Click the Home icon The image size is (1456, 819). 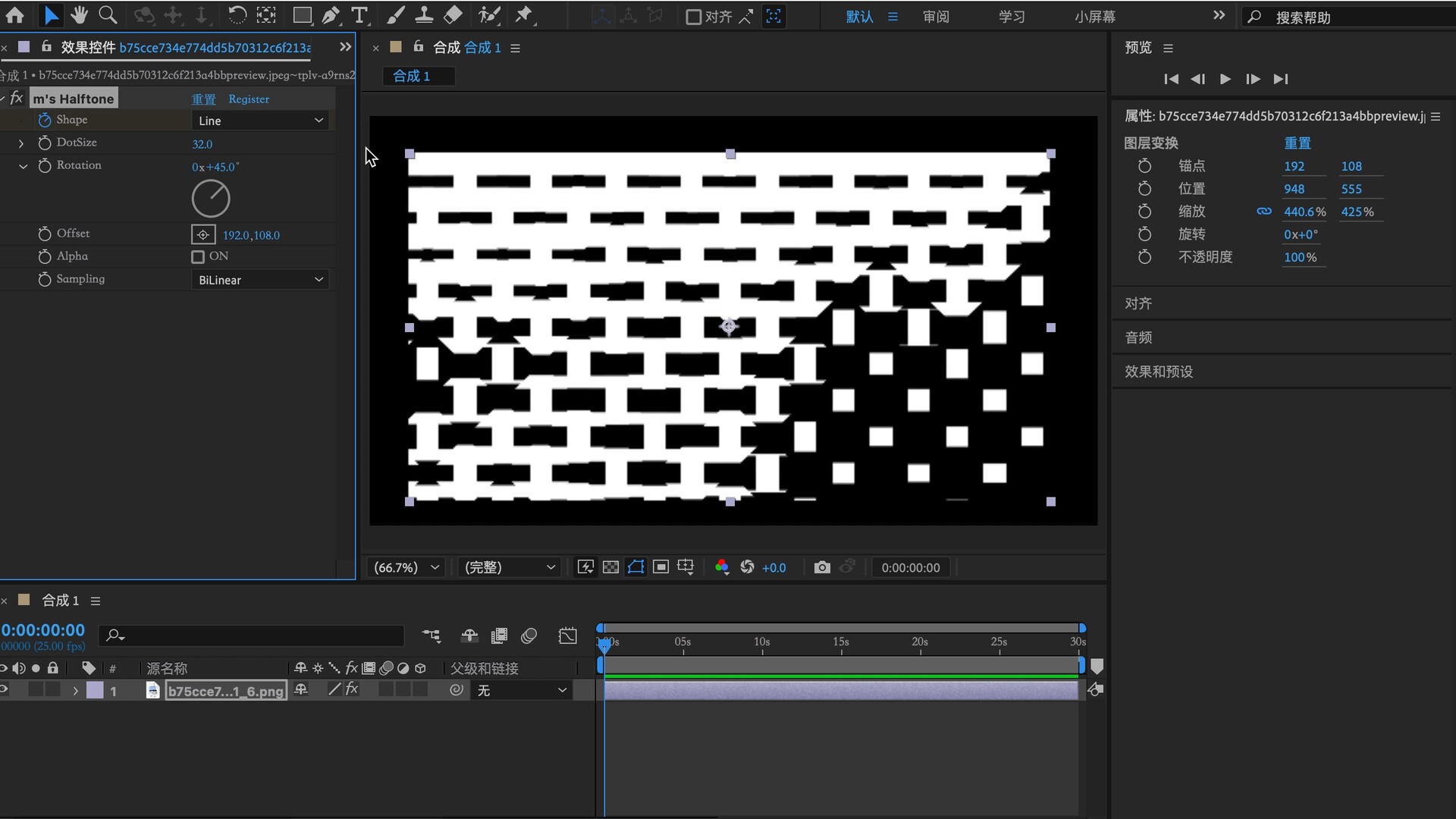[x=15, y=15]
